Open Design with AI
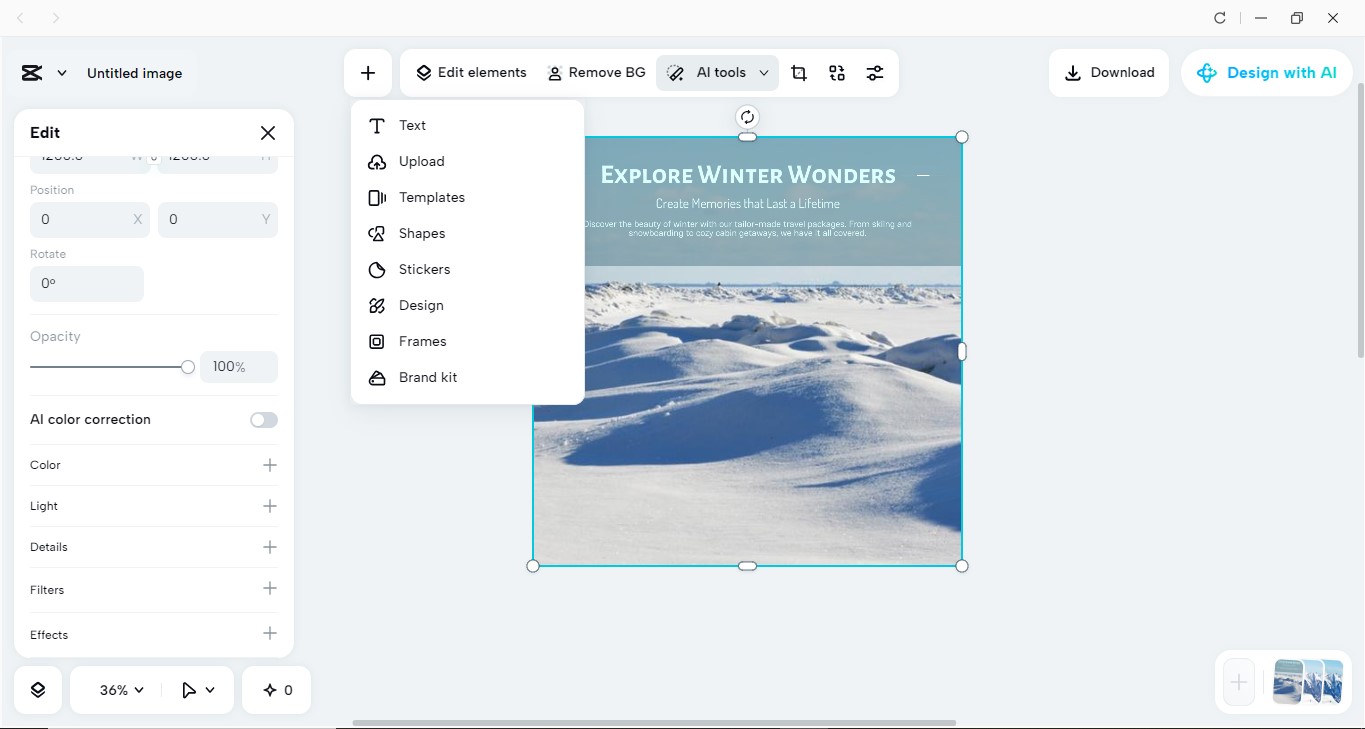The image size is (1365, 729). point(1267,72)
